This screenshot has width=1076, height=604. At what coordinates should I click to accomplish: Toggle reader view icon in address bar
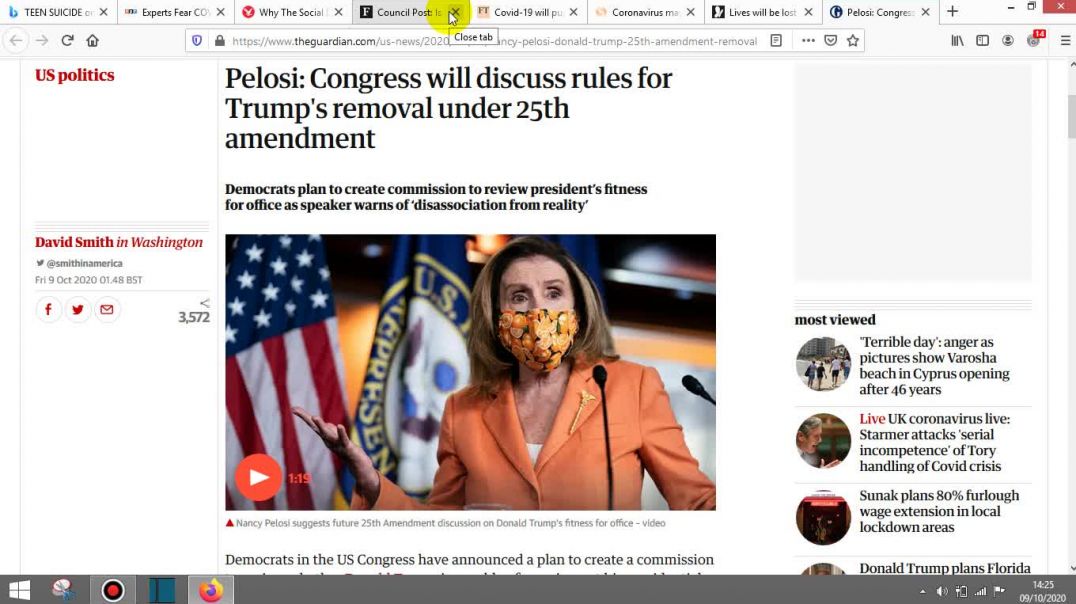pyautogui.click(x=776, y=40)
